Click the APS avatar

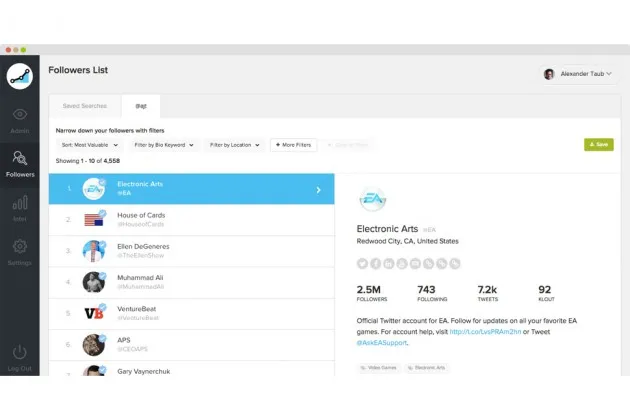pyautogui.click(x=94, y=344)
